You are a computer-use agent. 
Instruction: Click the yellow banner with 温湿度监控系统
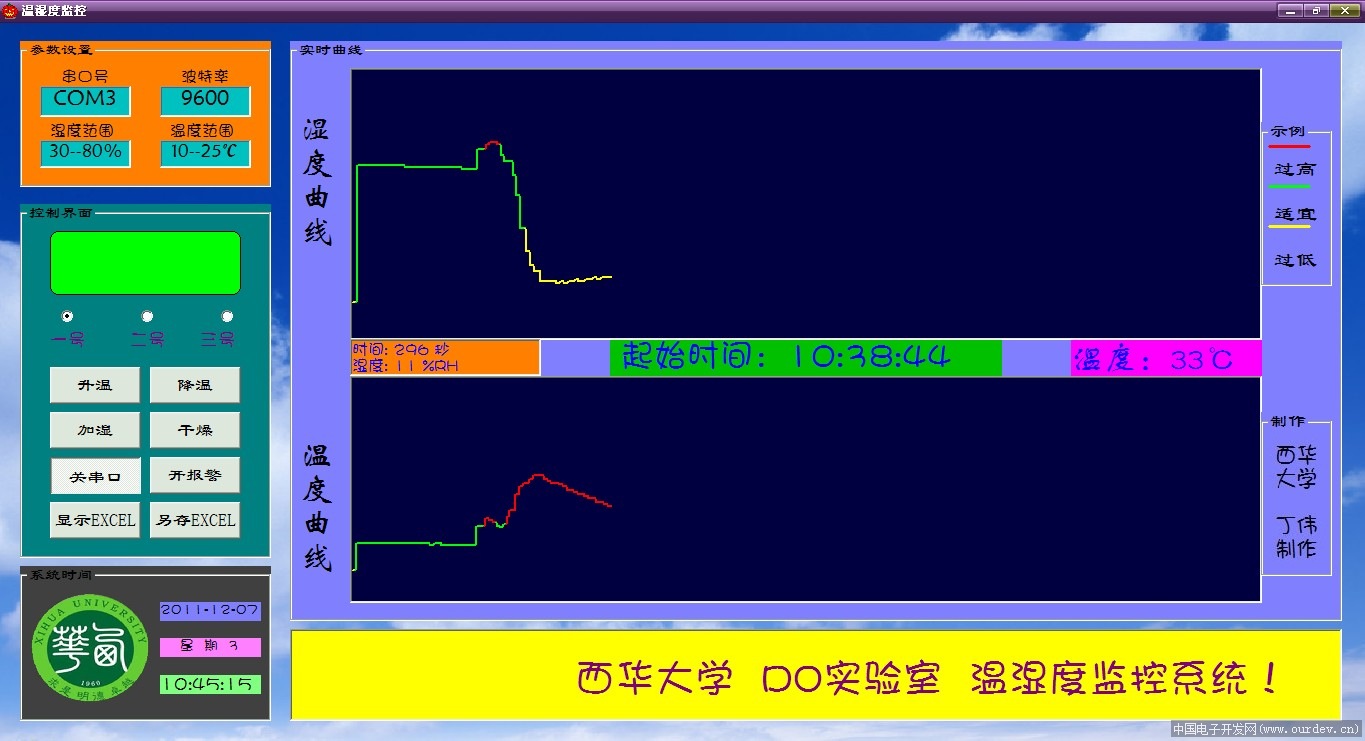816,675
